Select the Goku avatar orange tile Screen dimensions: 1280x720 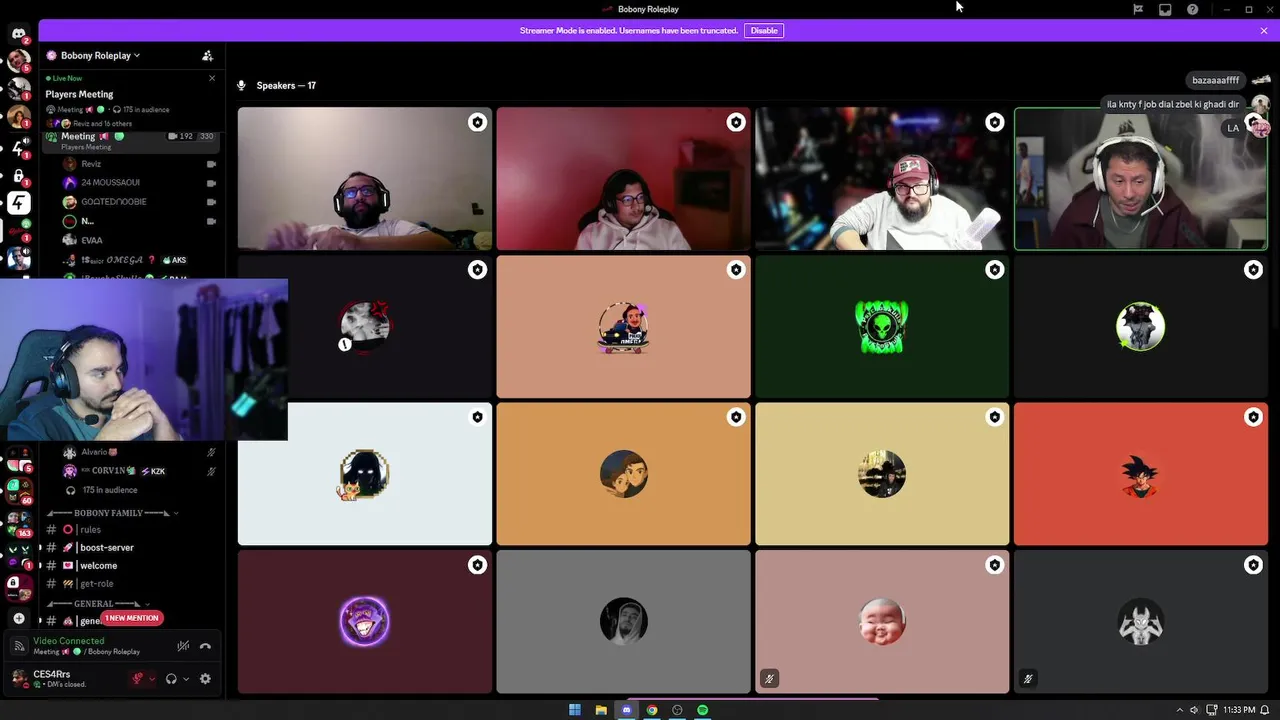tap(1141, 474)
